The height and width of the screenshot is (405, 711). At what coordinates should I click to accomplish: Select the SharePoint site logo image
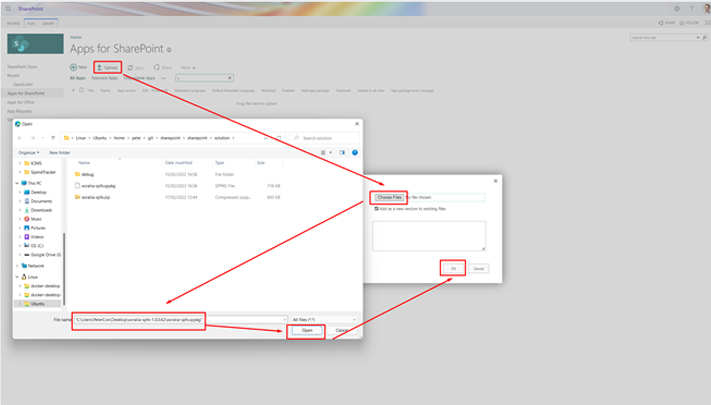[x=35, y=44]
